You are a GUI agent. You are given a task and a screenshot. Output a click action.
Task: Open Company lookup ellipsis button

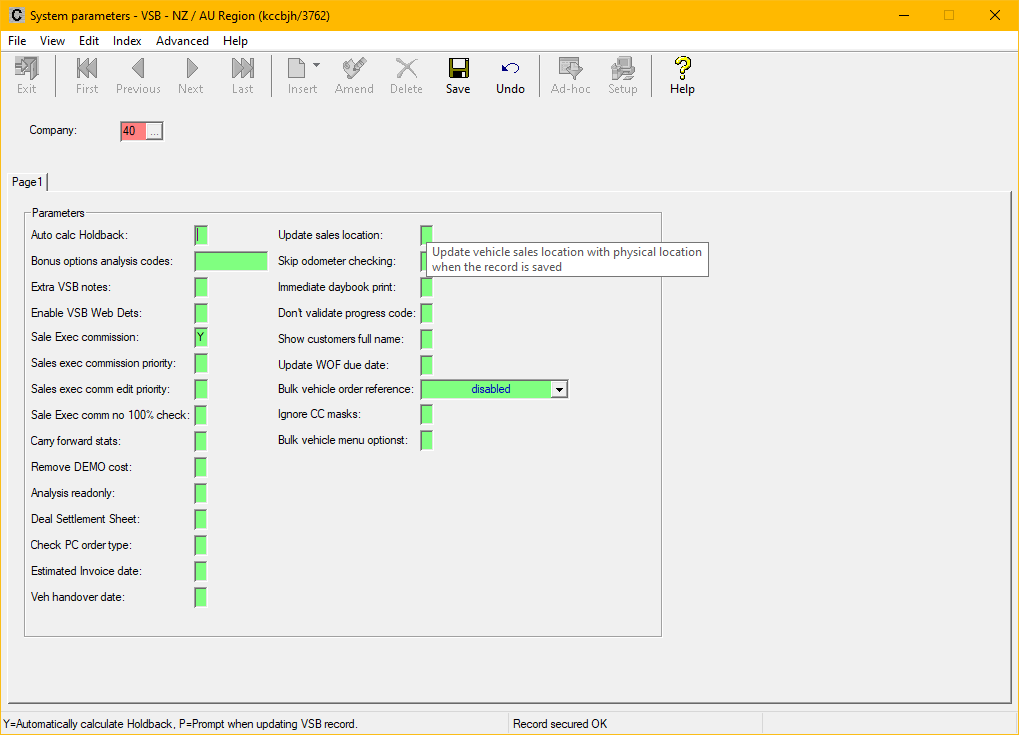pos(154,131)
